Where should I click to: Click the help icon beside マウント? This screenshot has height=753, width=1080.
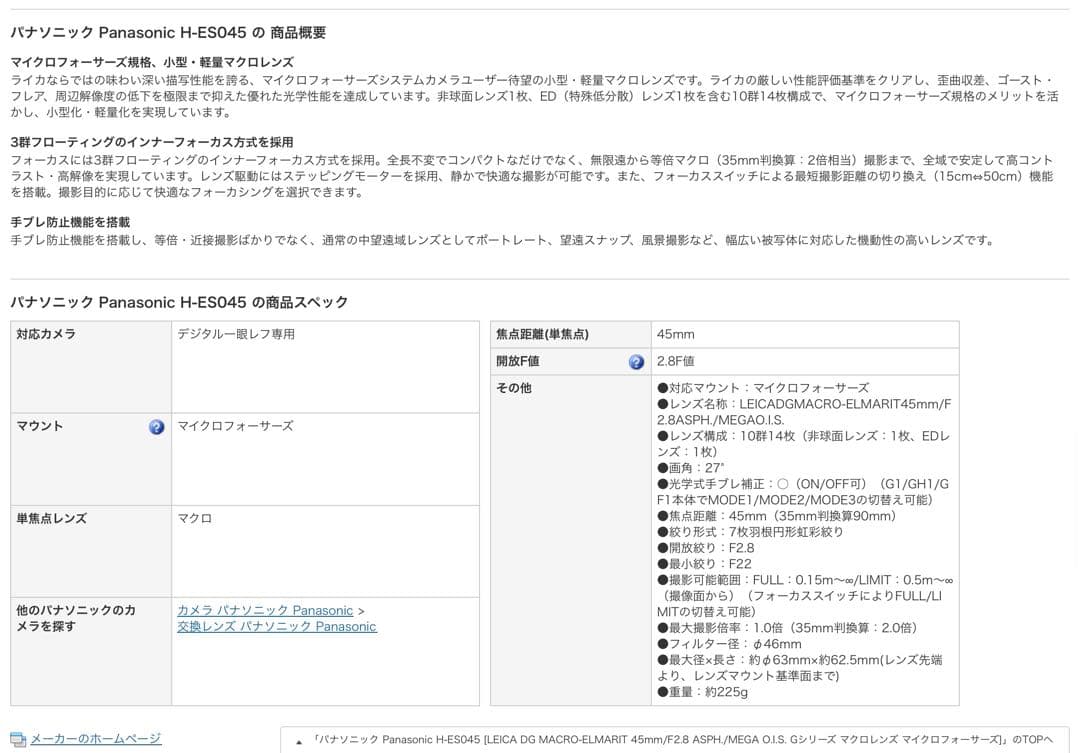156,427
